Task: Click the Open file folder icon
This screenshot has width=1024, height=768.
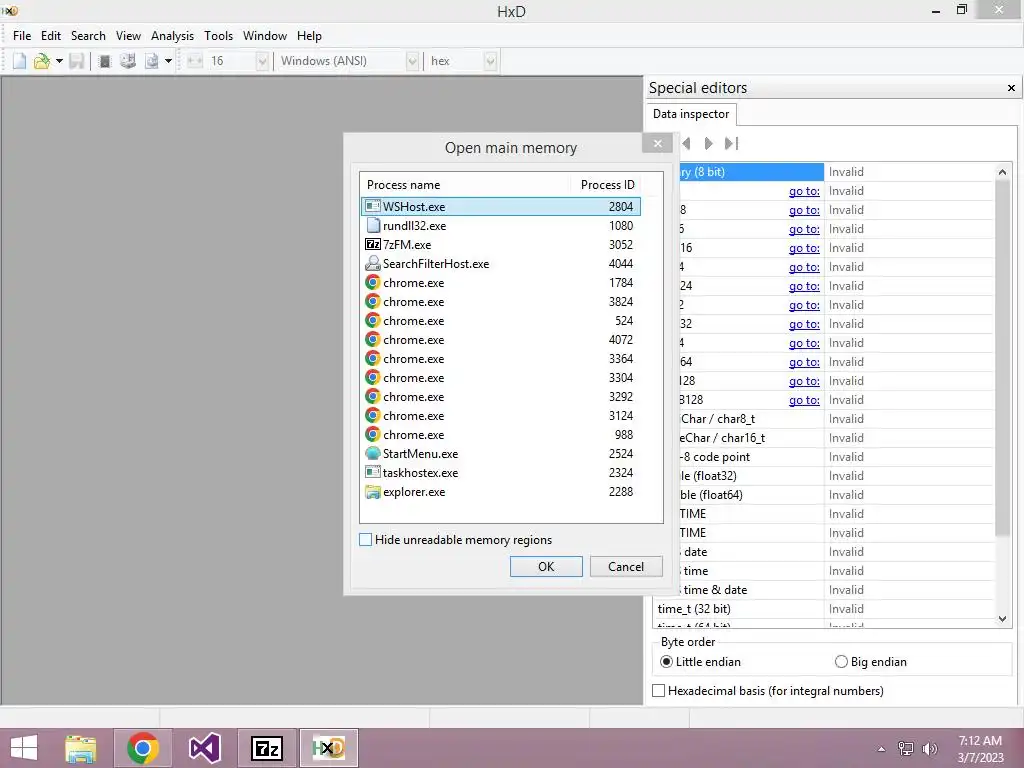Action: click(x=42, y=61)
